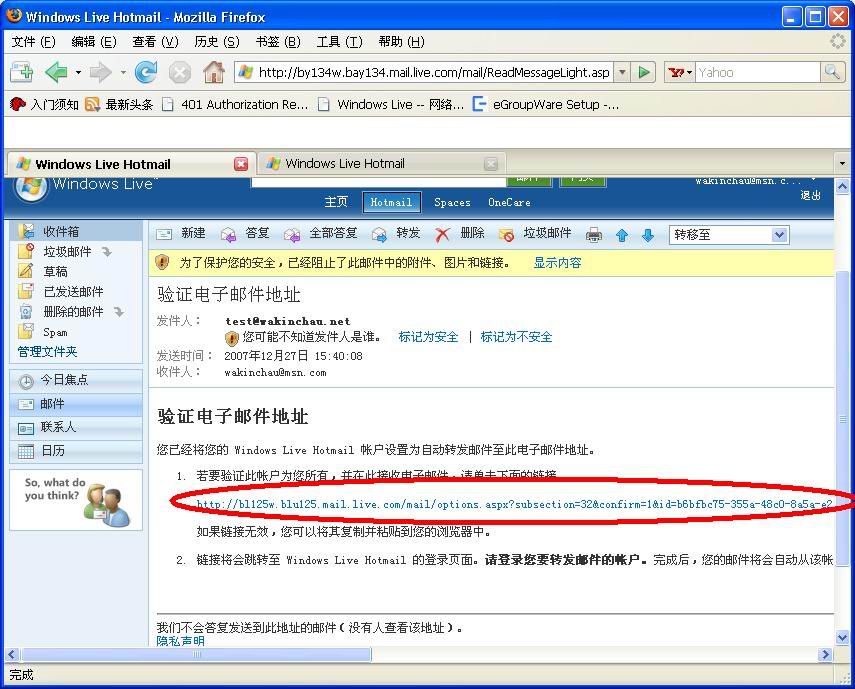This screenshot has height=689, width=855.
Task: Go to previous message with up arrow
Action: [x=622, y=235]
